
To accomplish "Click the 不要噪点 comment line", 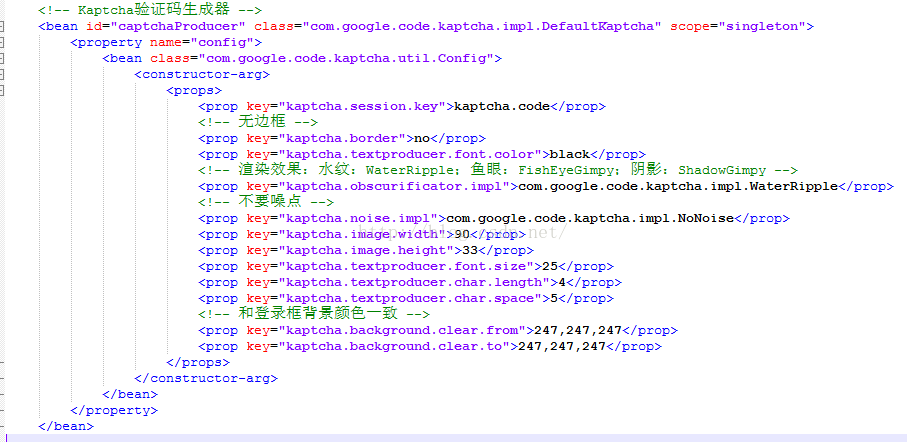I will pyautogui.click(x=266, y=202).
